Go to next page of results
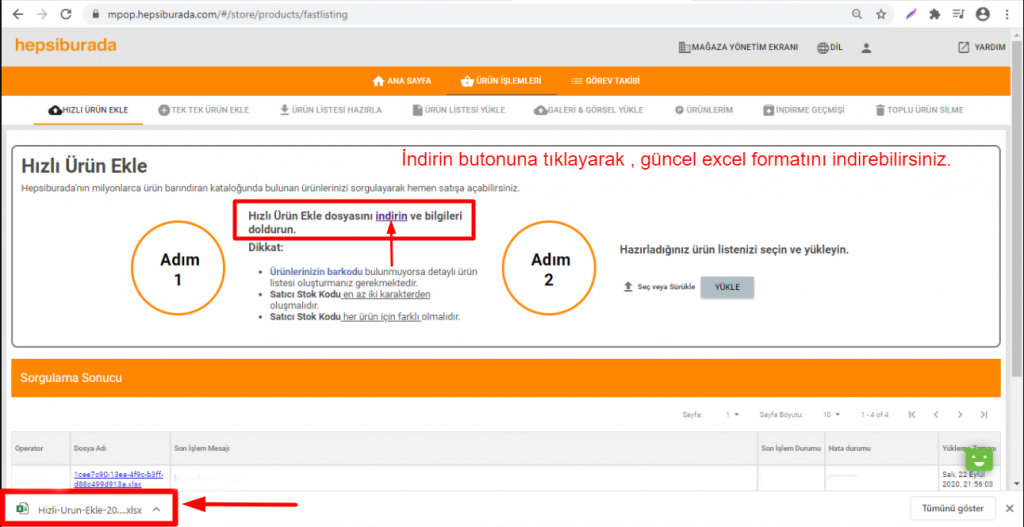 (x=960, y=414)
